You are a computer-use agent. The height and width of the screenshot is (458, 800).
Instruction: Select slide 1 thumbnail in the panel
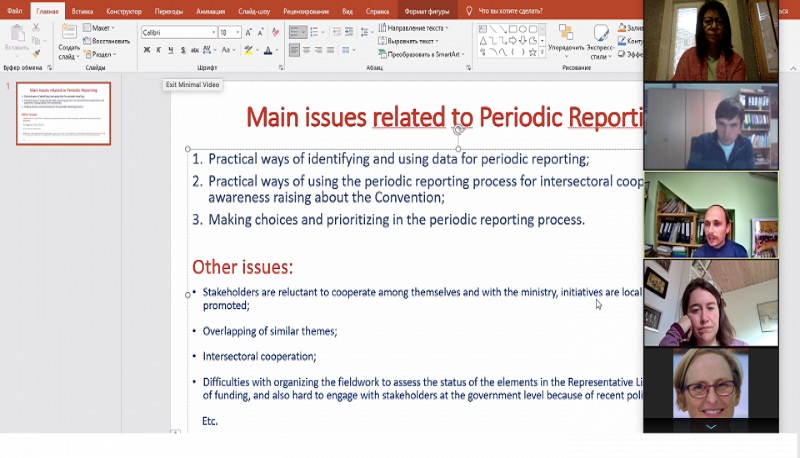(x=63, y=113)
